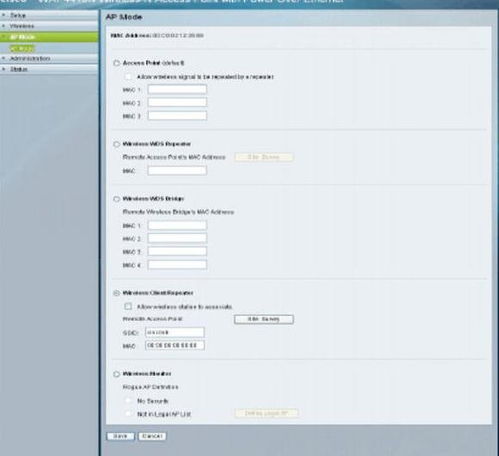499x456 pixels.
Task: Focus MAC 4 field under WDS Bridge
Action: click(x=177, y=265)
